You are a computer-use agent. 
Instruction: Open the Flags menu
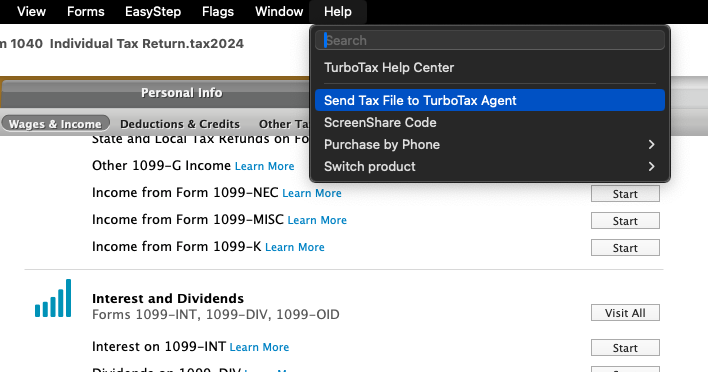pyautogui.click(x=218, y=11)
